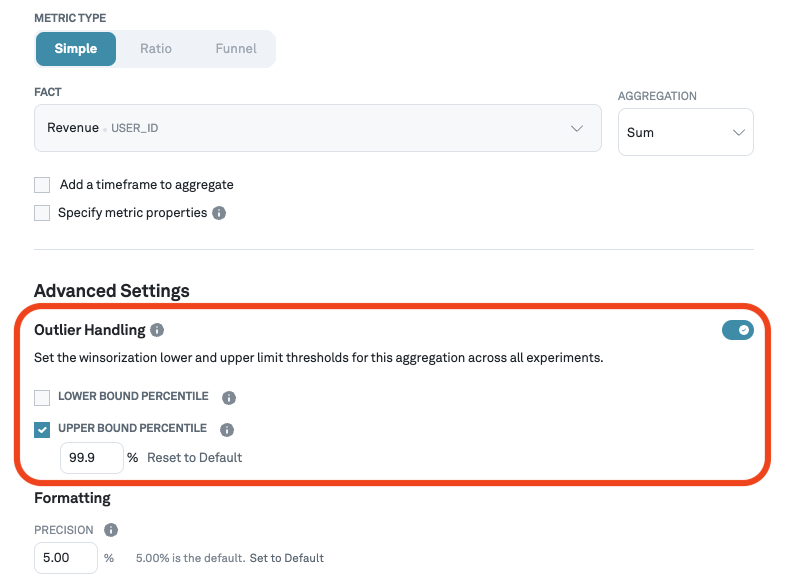Click the Precision 5.00 input field

[66, 558]
